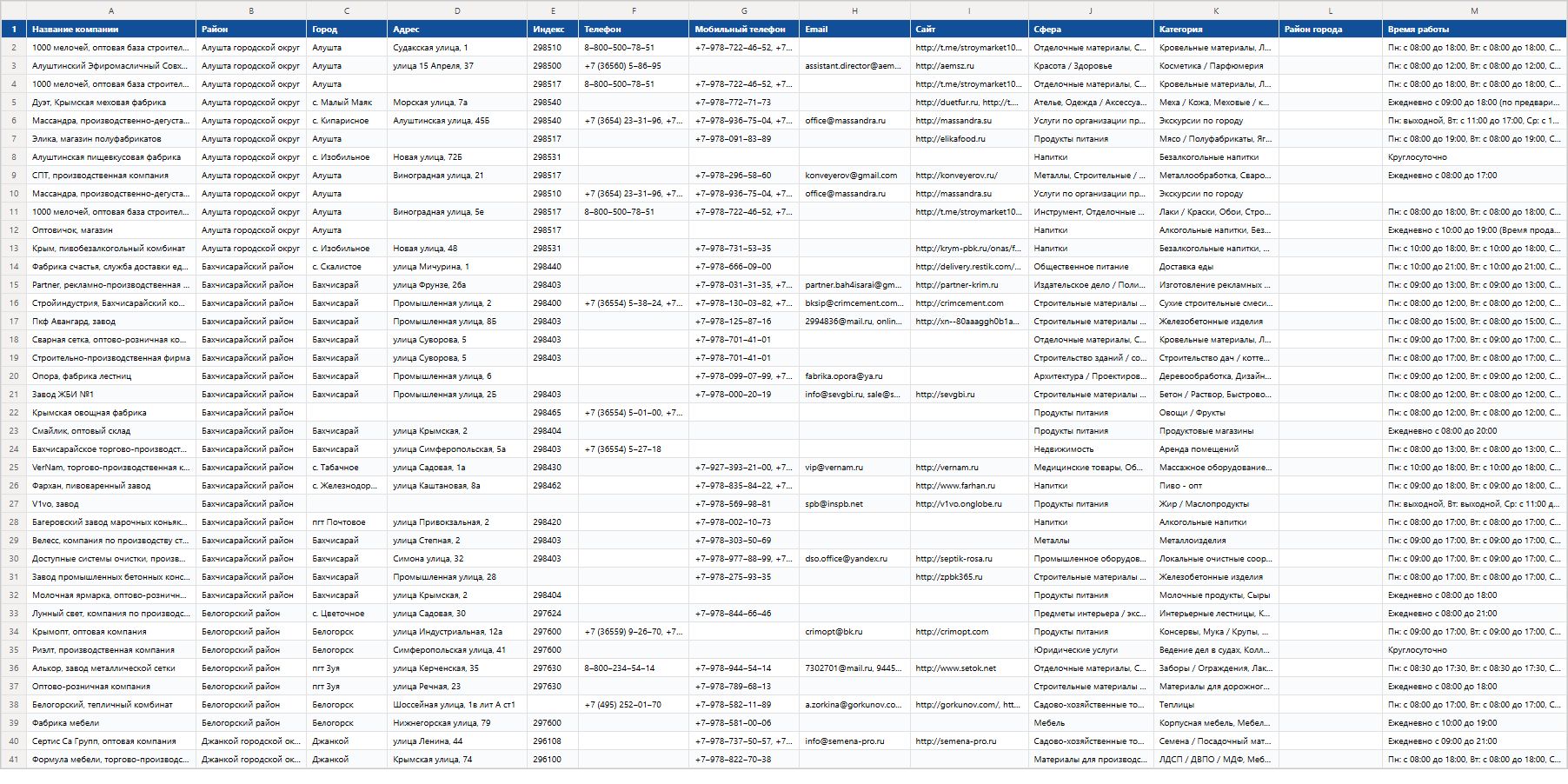The height and width of the screenshot is (784, 1568).
Task: Select the "V1vo, завод" cell
Action: click(111, 504)
